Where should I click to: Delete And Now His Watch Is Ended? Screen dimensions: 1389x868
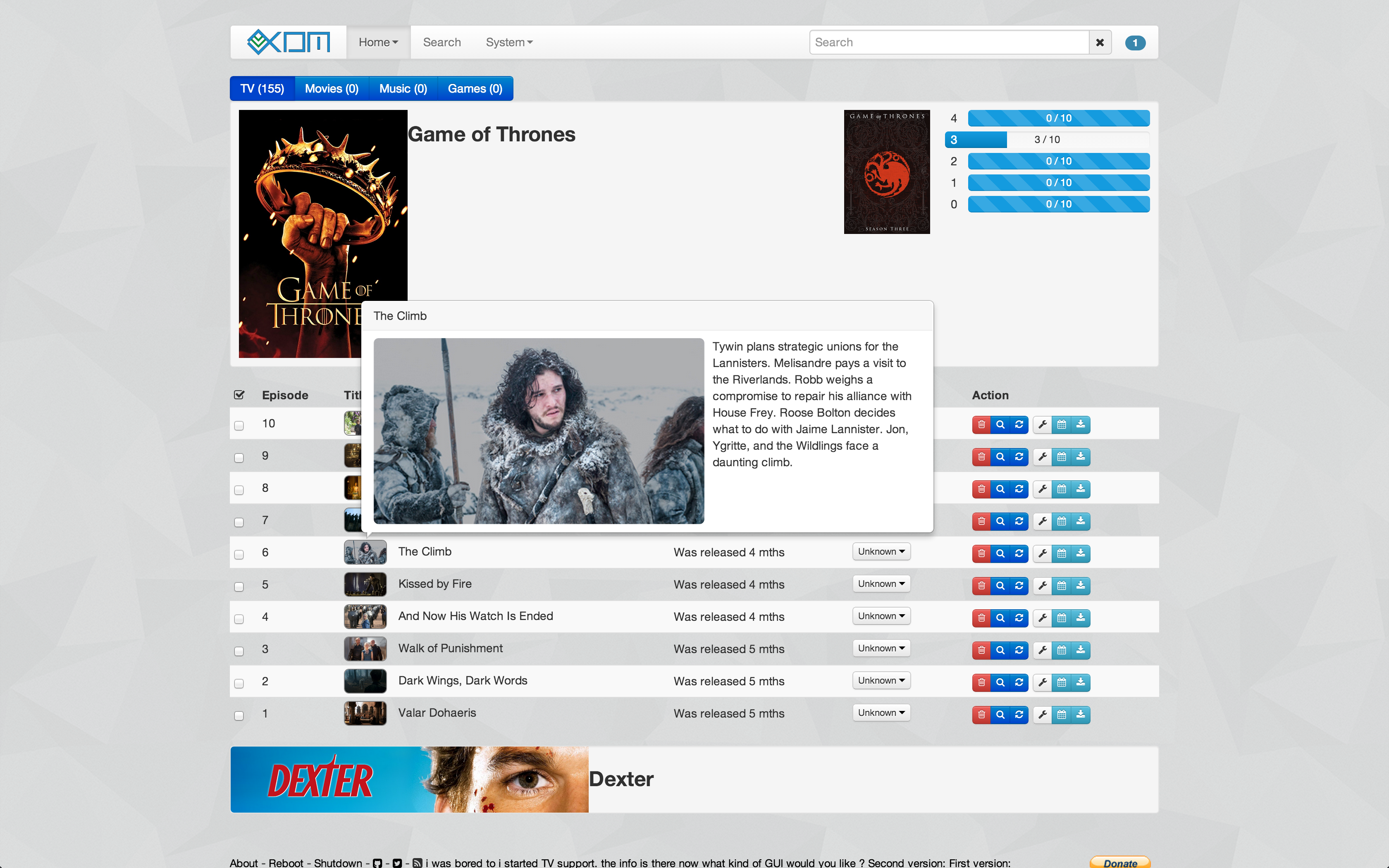point(981,618)
